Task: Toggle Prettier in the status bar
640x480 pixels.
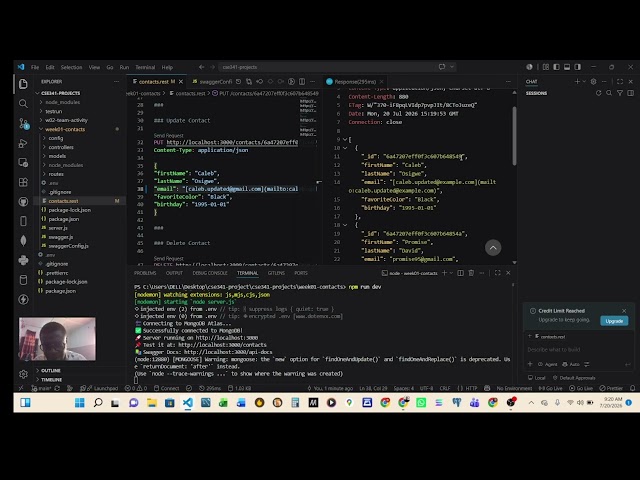Action: (x=611, y=388)
